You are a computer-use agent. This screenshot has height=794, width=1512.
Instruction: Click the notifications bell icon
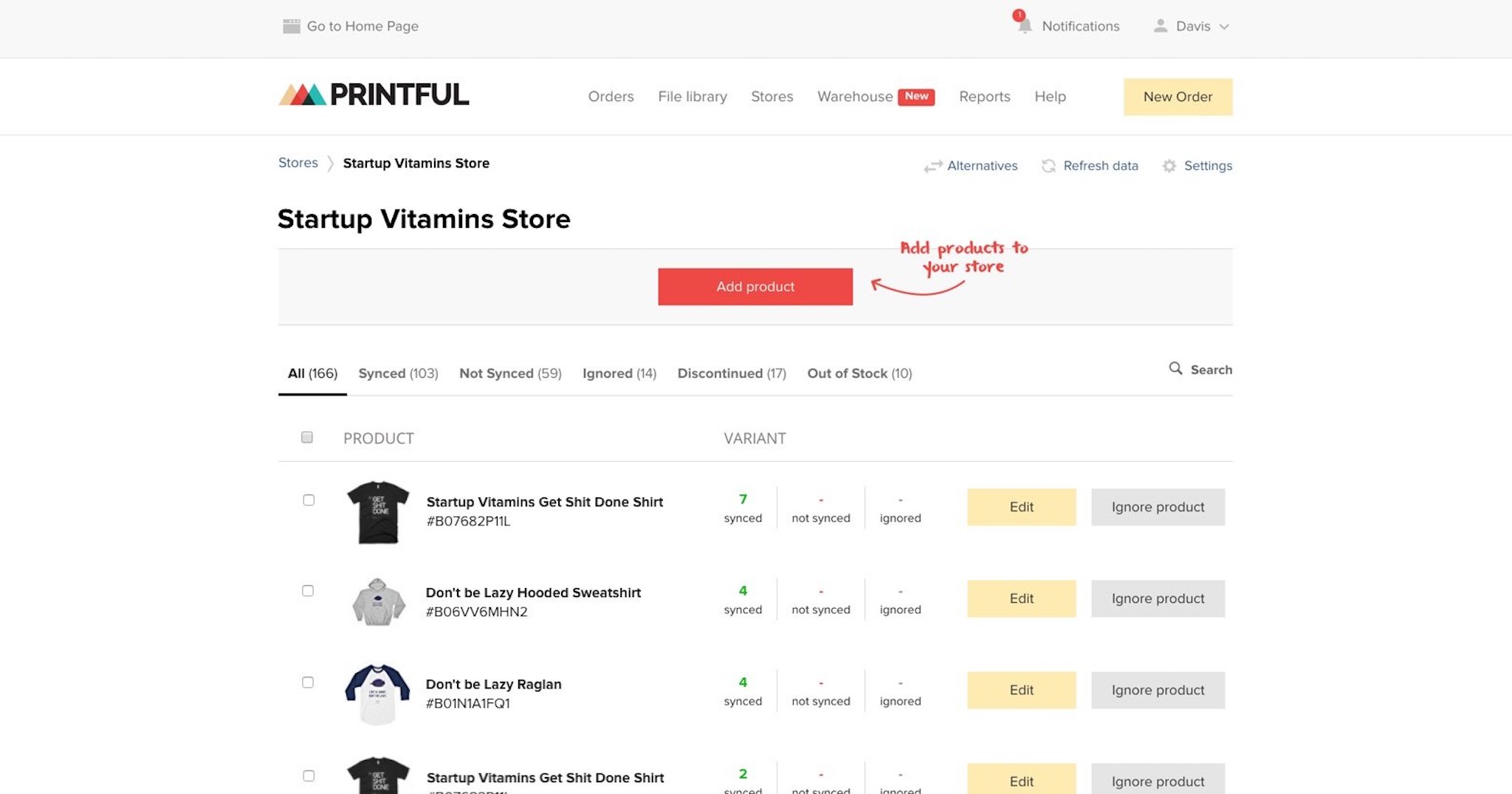(x=1024, y=27)
